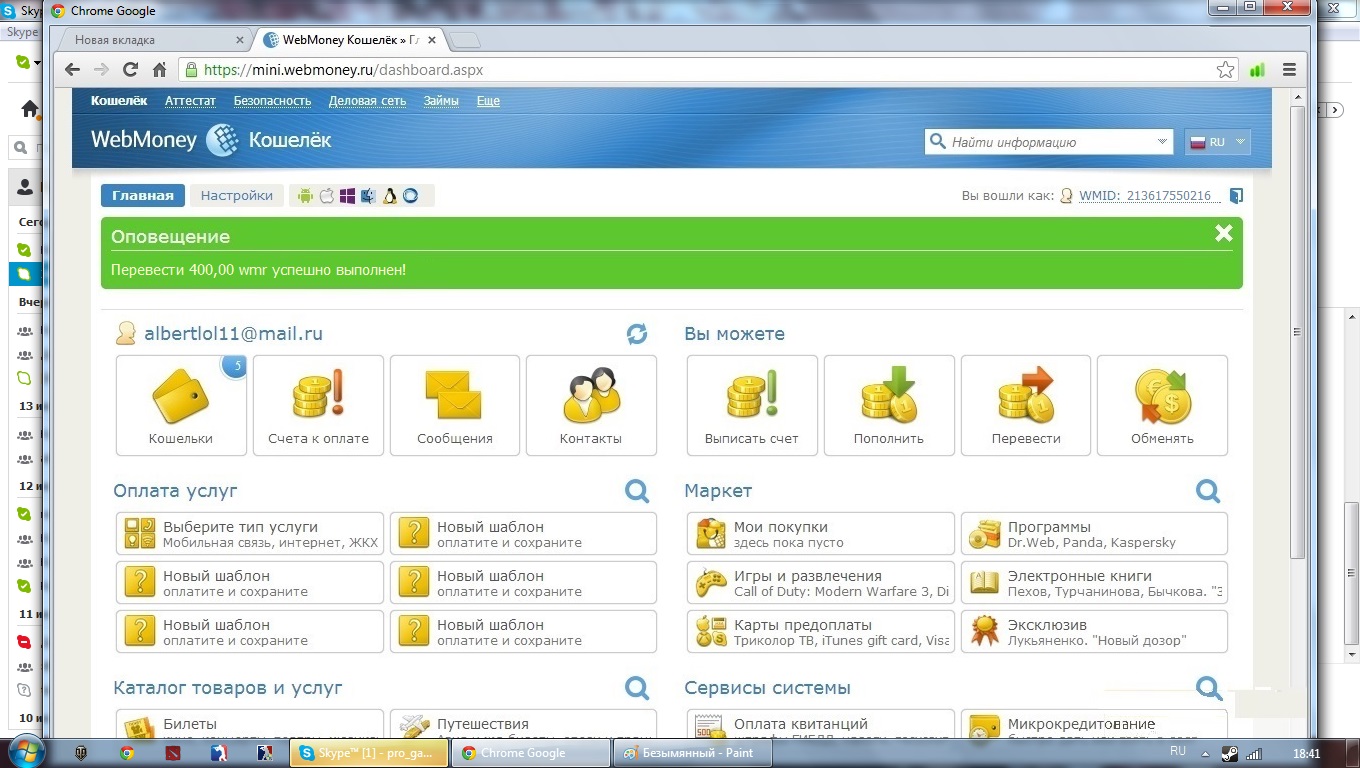Switch to the Настройки tab
This screenshot has width=1360, height=768.
click(x=237, y=196)
